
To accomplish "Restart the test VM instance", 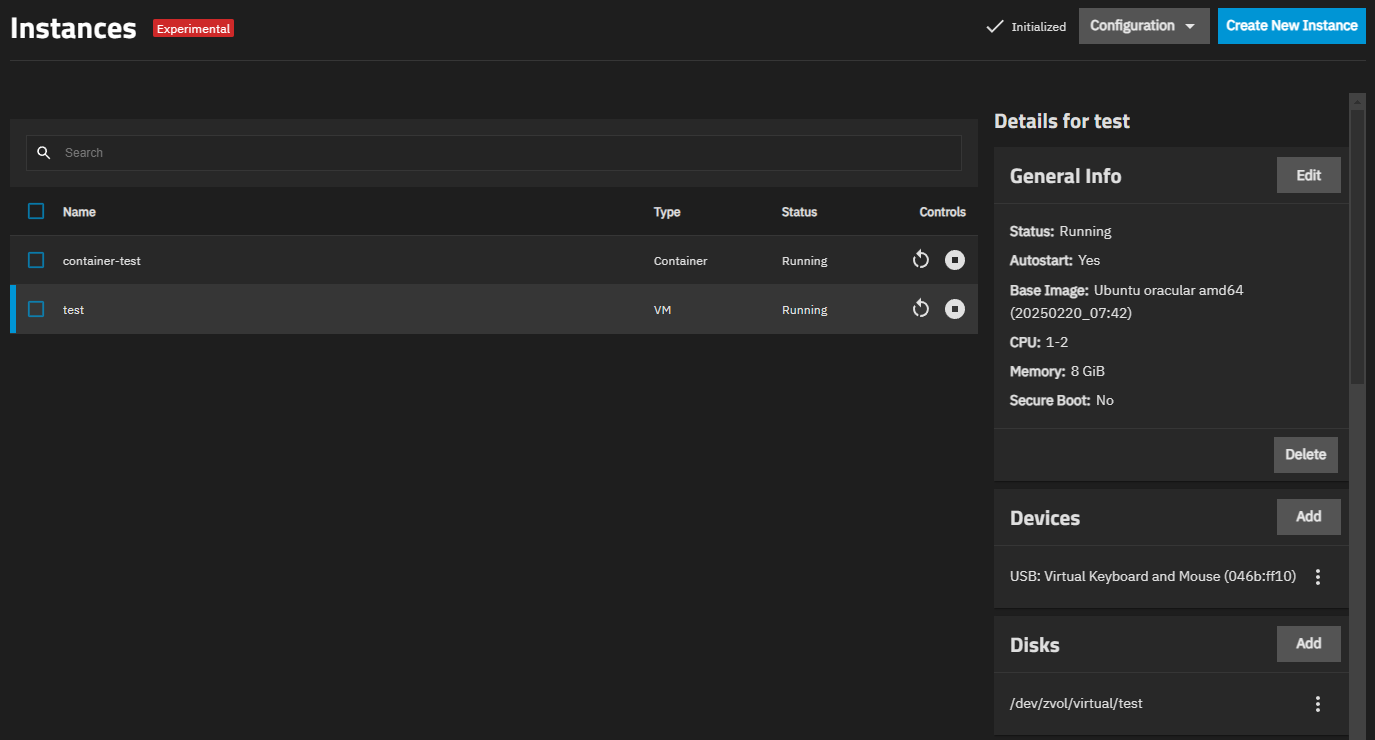I will tap(921, 309).
